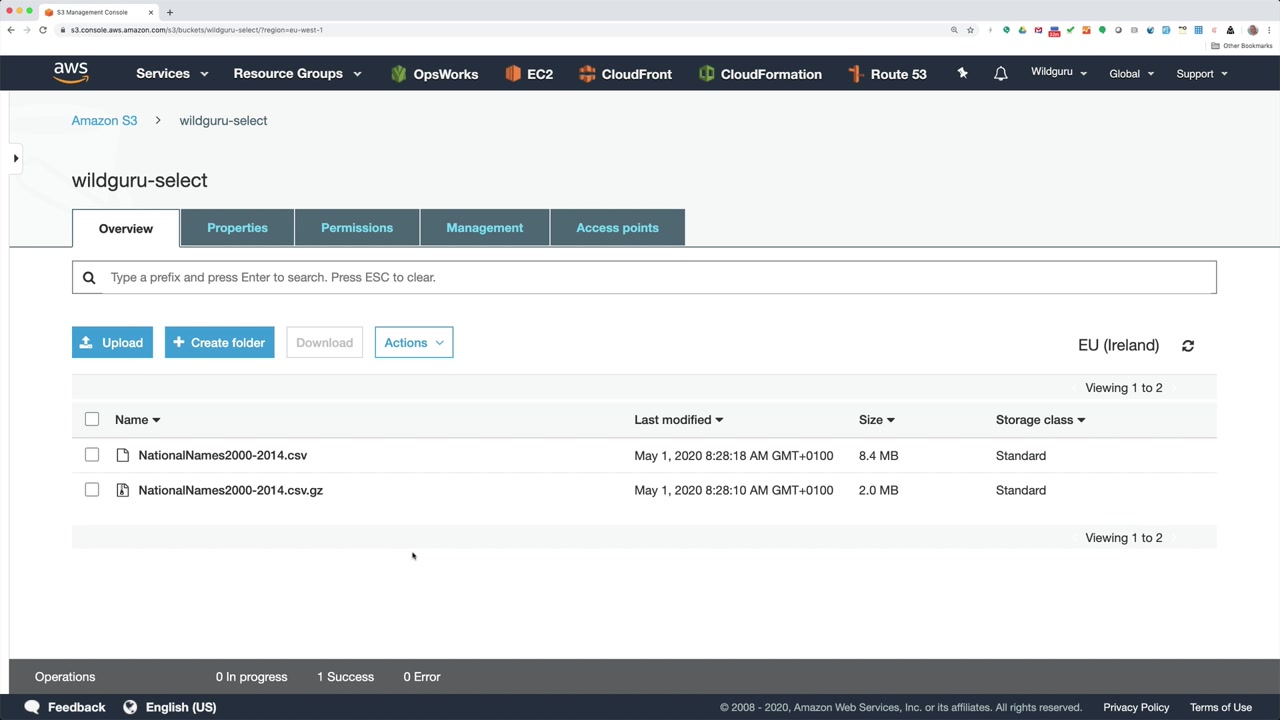Click the '0 Error' operations status
The image size is (1280, 720).
pyautogui.click(x=422, y=677)
